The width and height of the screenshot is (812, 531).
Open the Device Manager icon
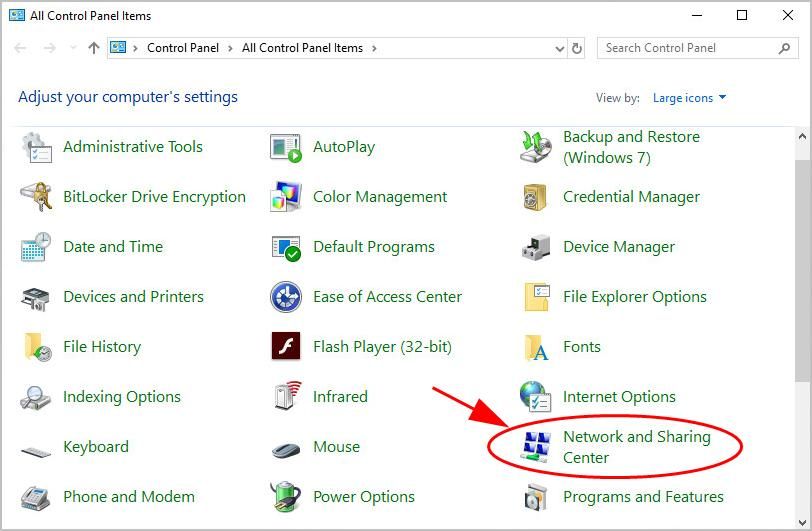click(536, 247)
